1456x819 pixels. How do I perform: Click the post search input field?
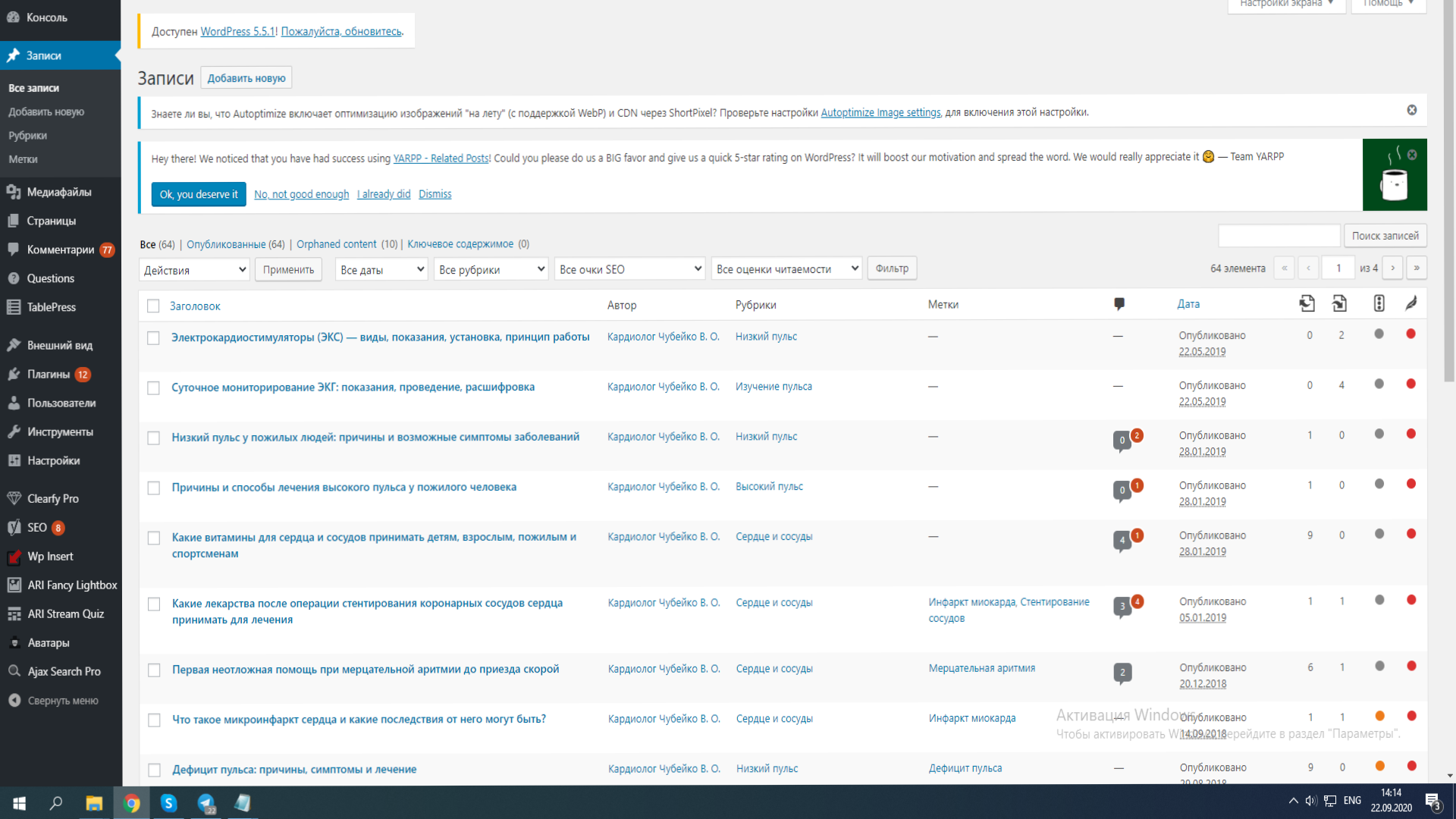(1279, 236)
